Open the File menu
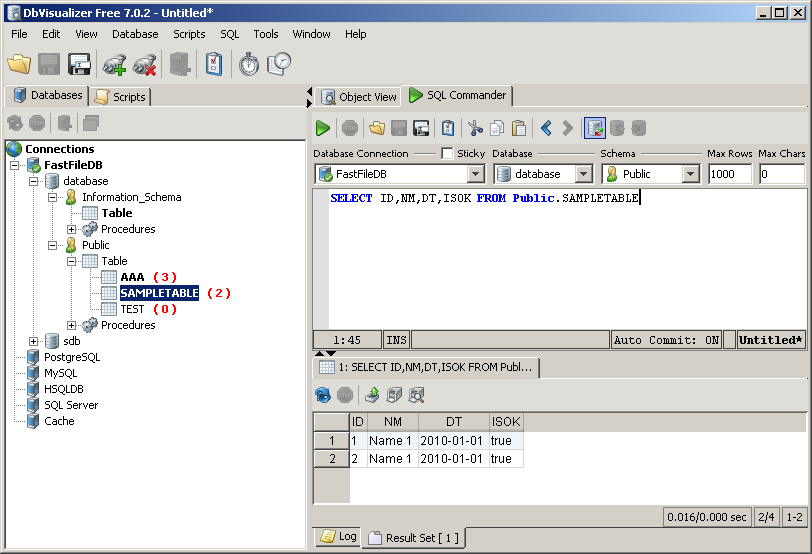Screen dimensions: 812x554 (x=19, y=34)
